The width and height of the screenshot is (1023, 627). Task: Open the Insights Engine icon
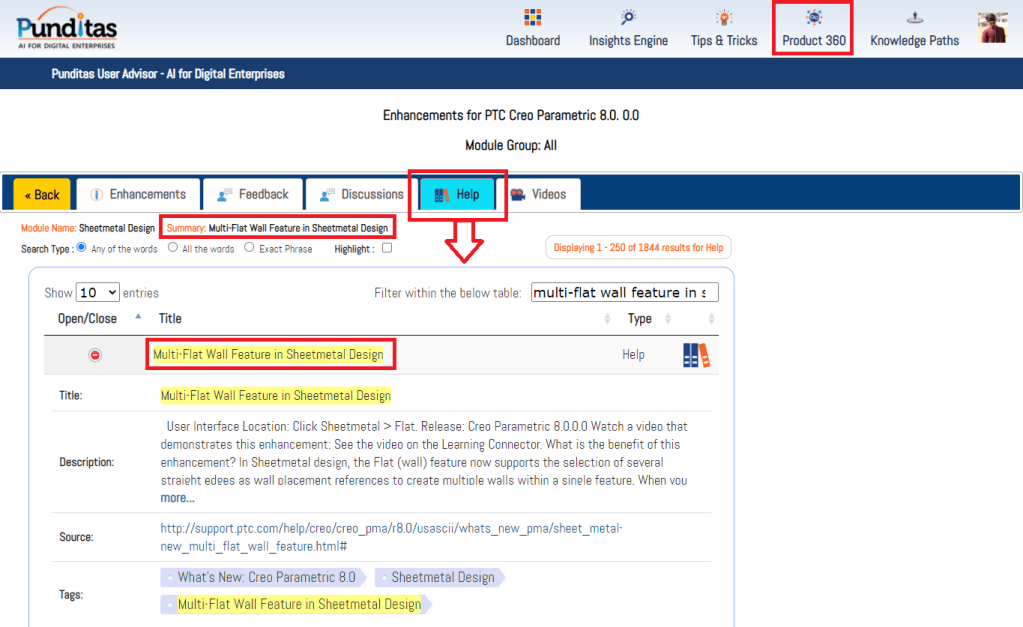628,18
